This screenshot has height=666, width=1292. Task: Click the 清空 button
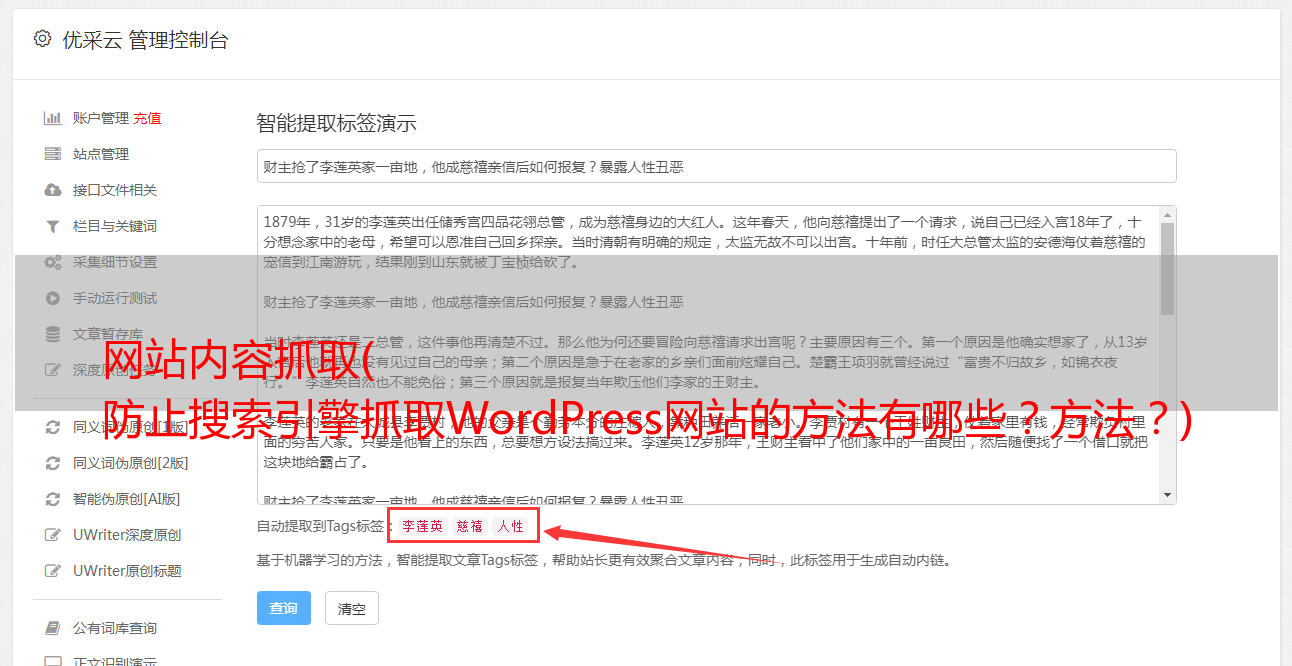click(352, 608)
